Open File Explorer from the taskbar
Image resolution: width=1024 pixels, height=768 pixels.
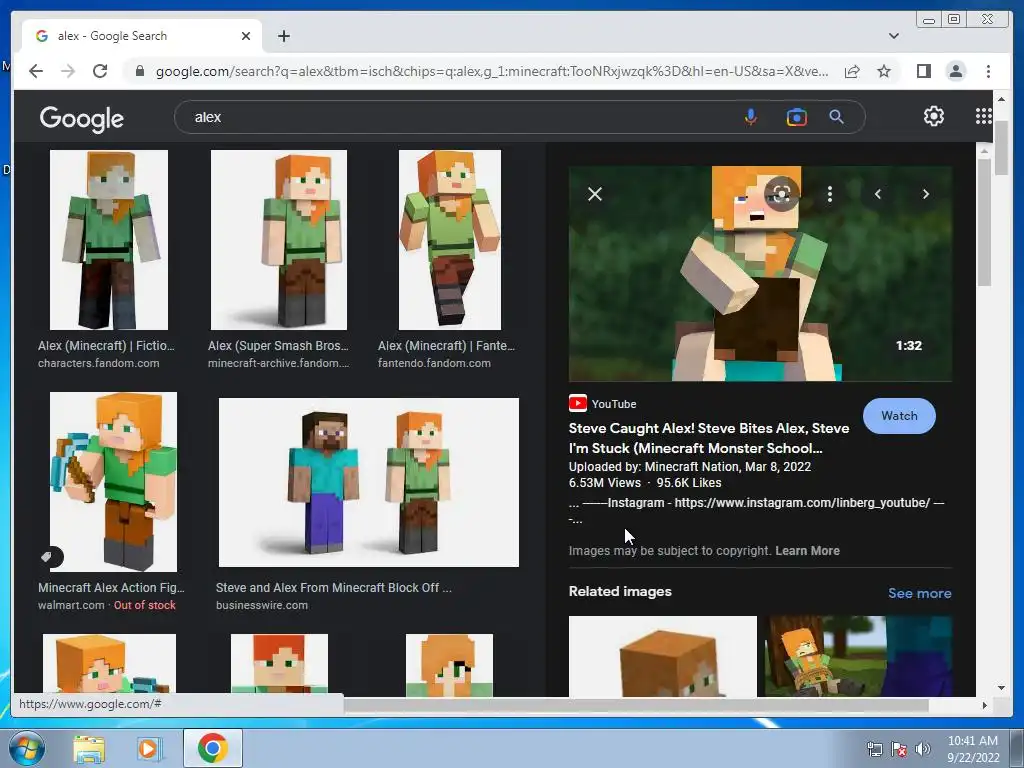tap(89, 748)
